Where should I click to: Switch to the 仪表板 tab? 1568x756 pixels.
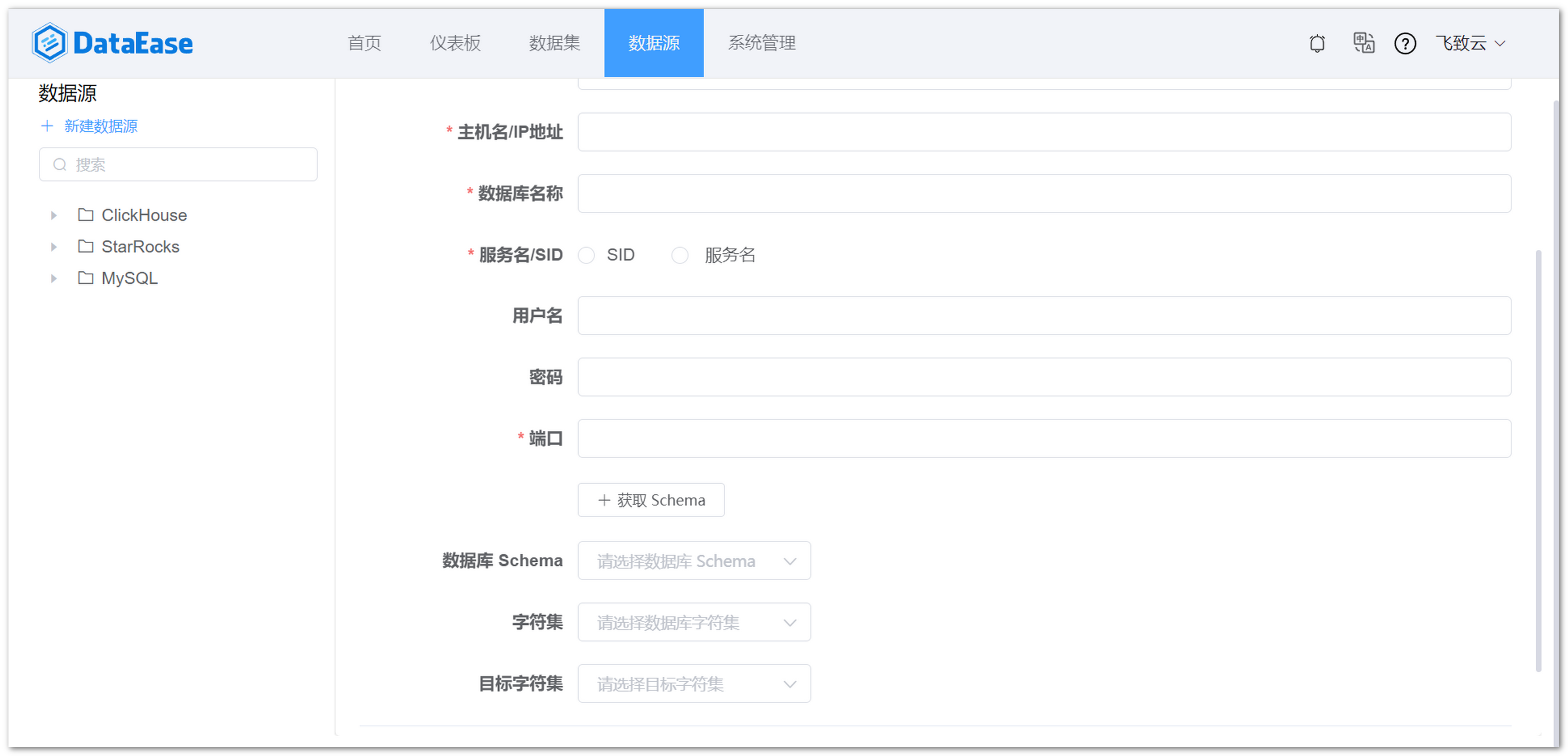click(x=455, y=43)
